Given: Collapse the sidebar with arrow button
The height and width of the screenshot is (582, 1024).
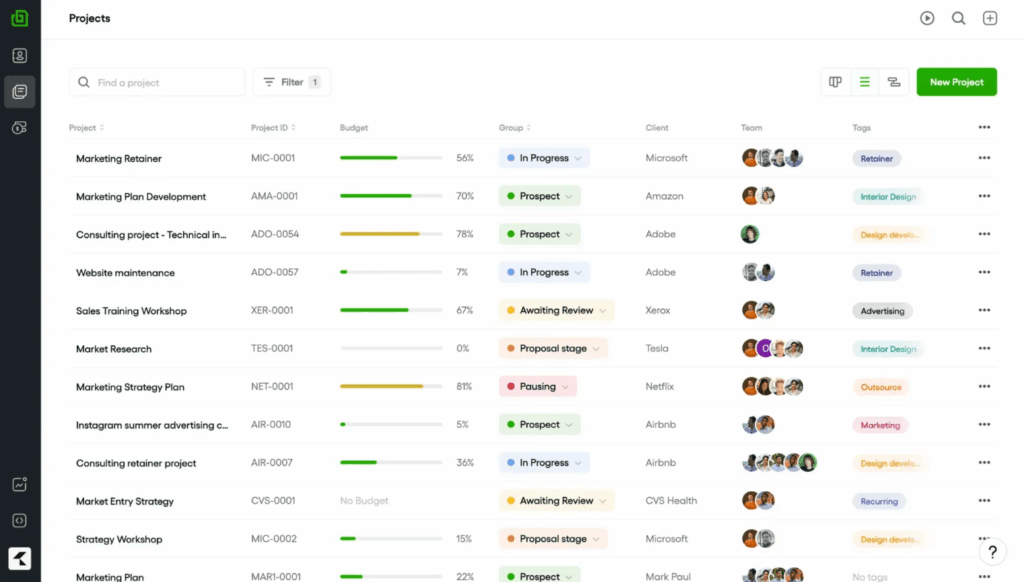Looking at the screenshot, I should click(x=19, y=558).
